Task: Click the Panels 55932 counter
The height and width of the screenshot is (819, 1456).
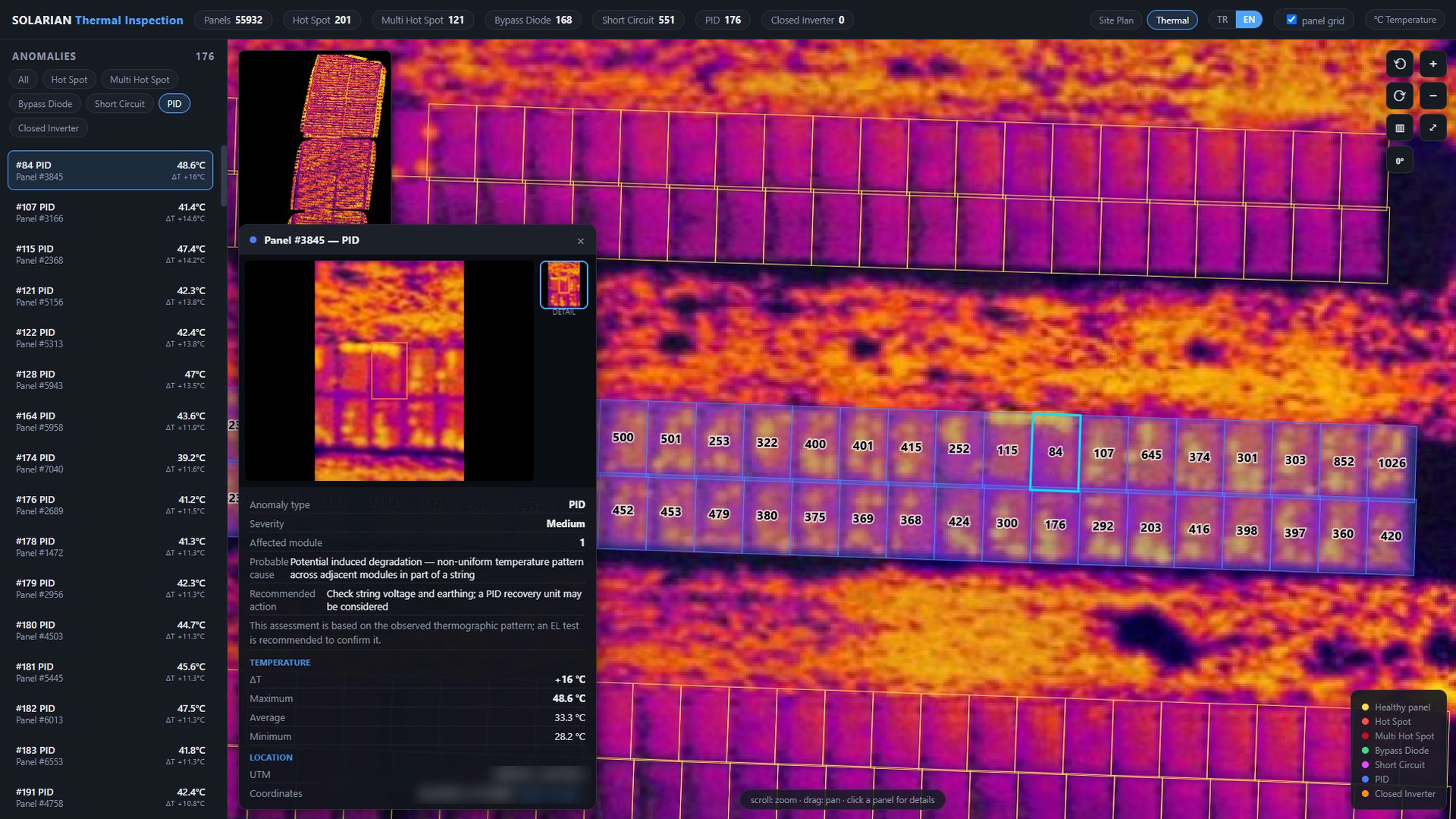Action: [233, 20]
